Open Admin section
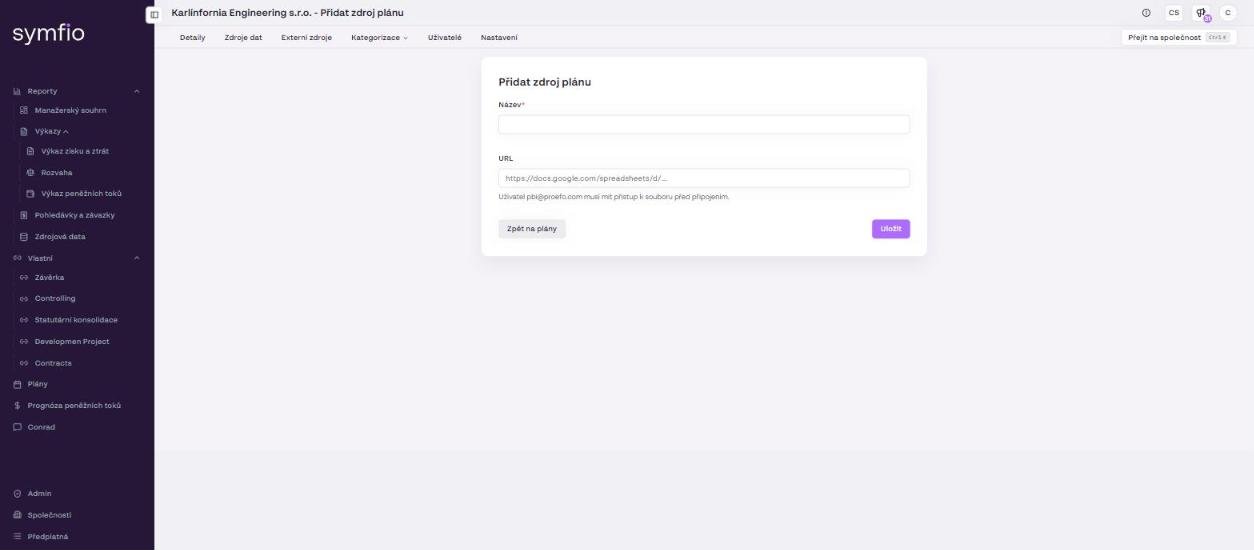The height and width of the screenshot is (550, 1254). click(x=39, y=493)
